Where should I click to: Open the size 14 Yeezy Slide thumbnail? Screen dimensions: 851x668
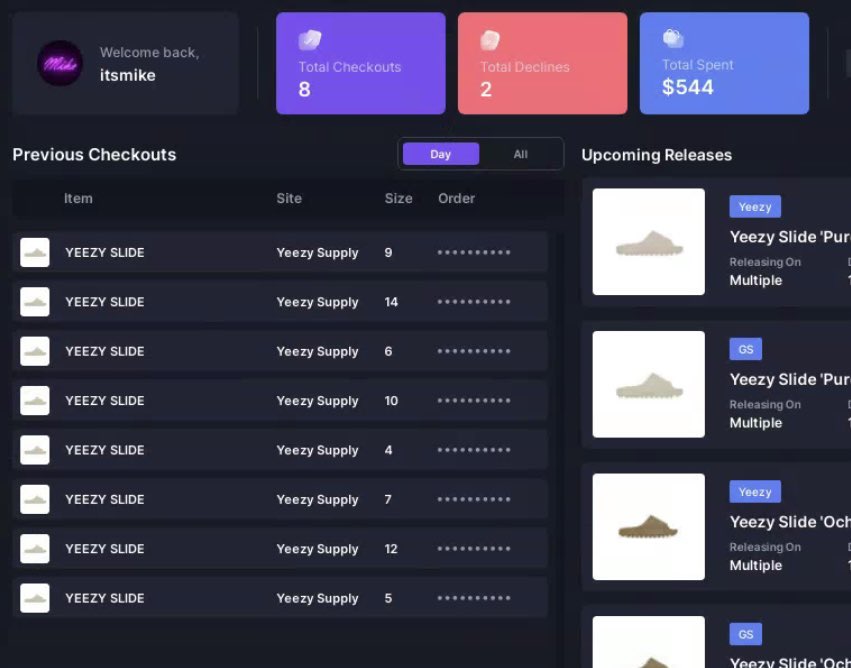pyautogui.click(x=35, y=302)
